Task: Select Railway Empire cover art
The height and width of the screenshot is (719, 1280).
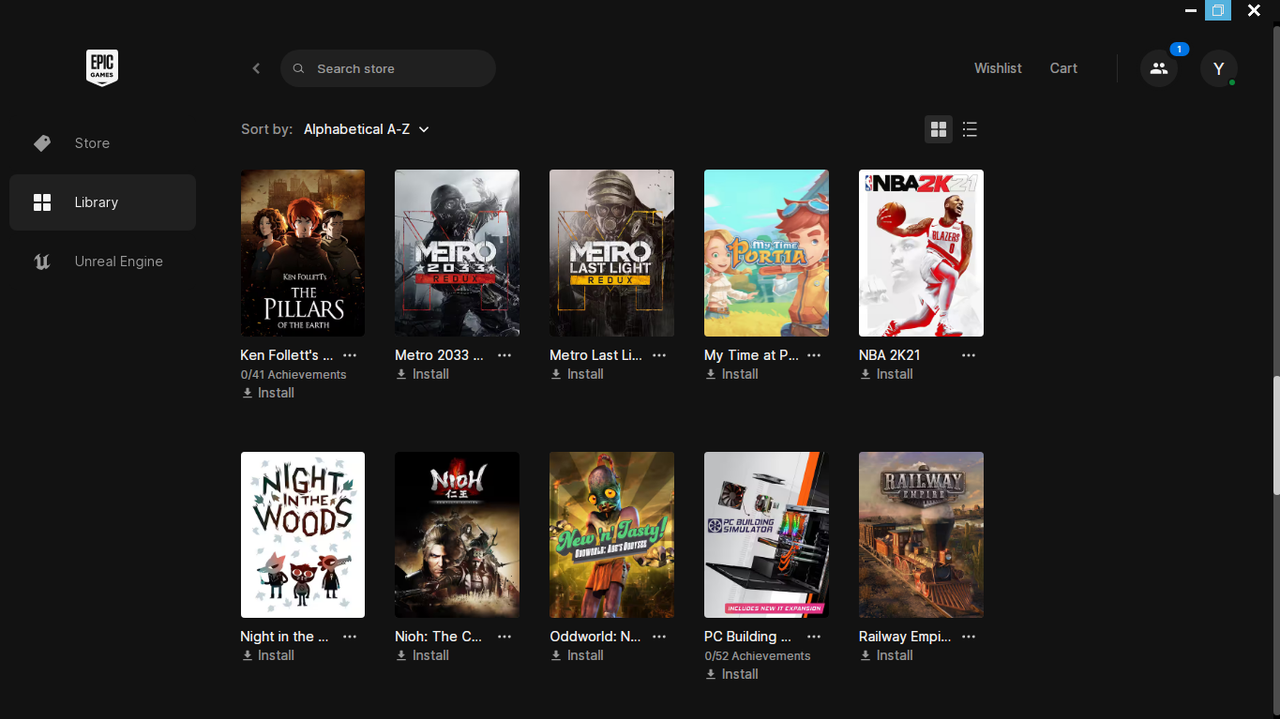Action: (x=921, y=535)
